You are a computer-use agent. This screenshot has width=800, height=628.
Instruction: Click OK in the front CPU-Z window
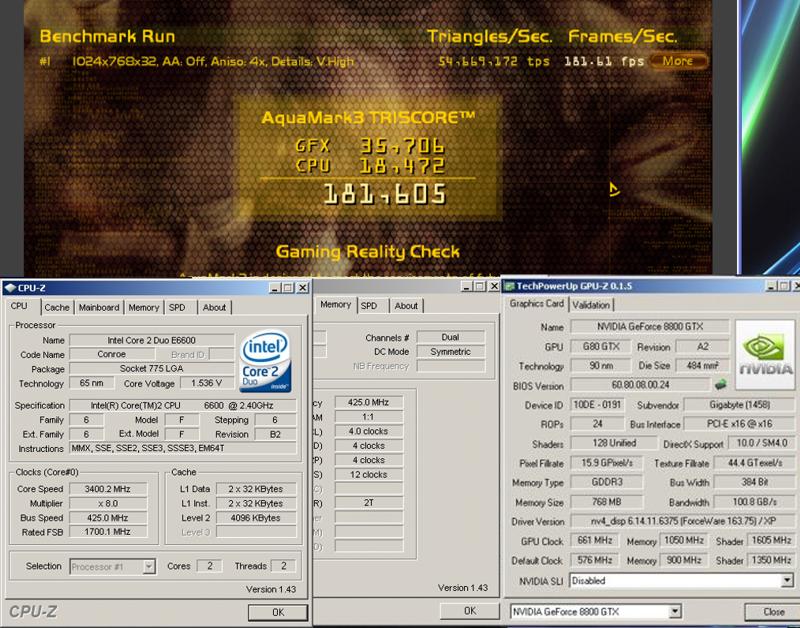tap(278, 612)
